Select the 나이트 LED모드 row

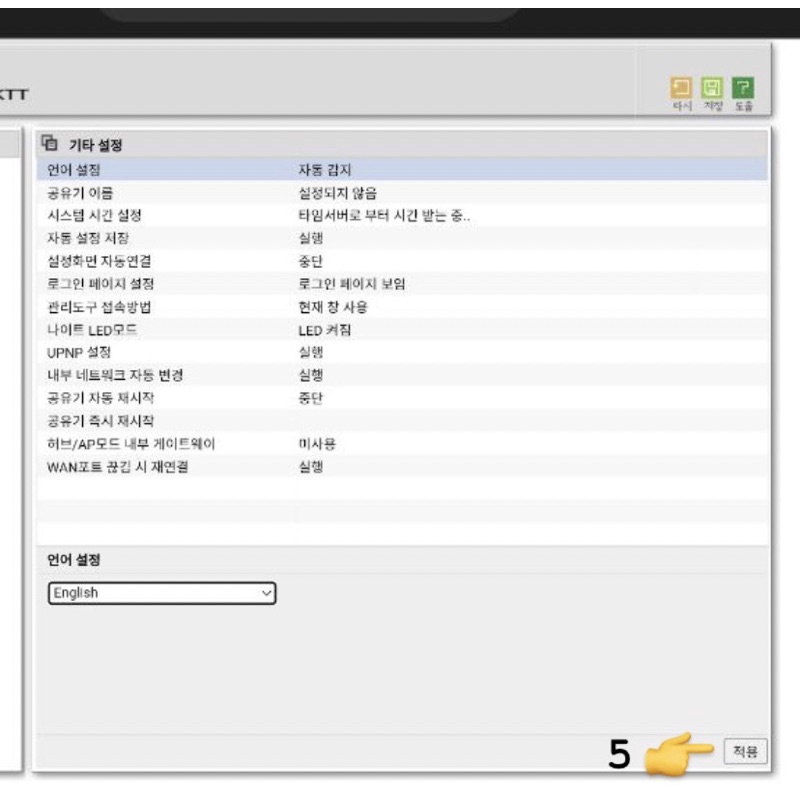point(403,330)
